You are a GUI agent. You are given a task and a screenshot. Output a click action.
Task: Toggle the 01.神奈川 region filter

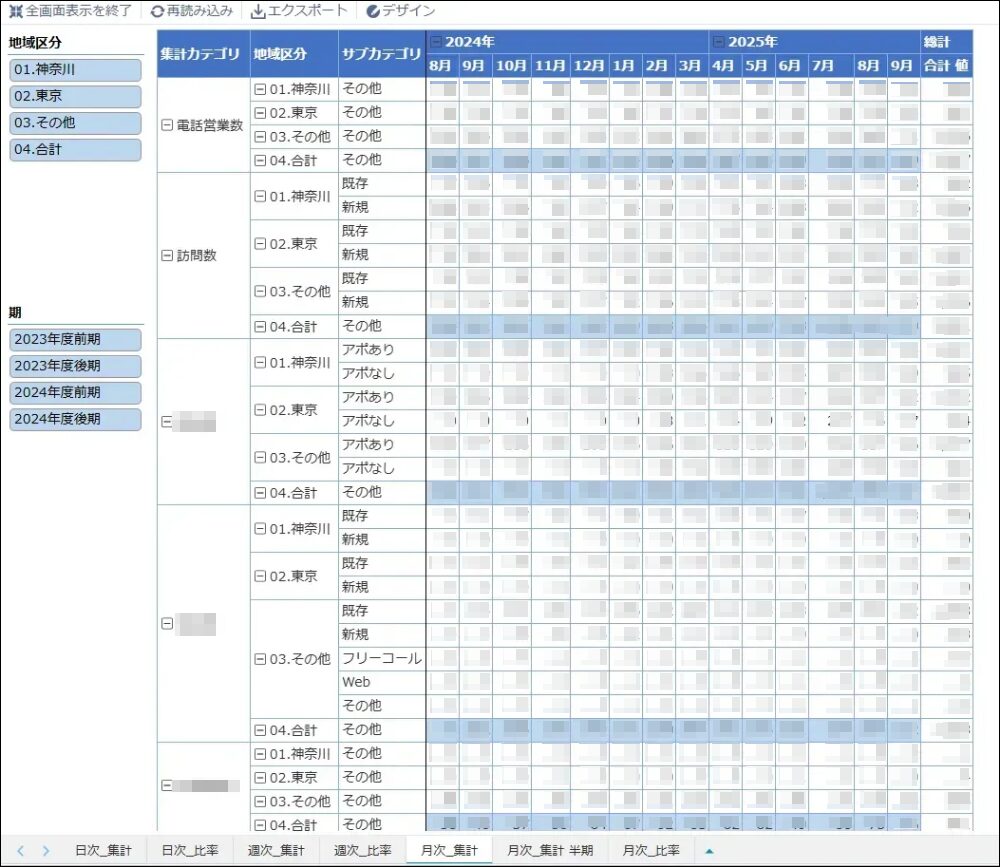[x=75, y=70]
